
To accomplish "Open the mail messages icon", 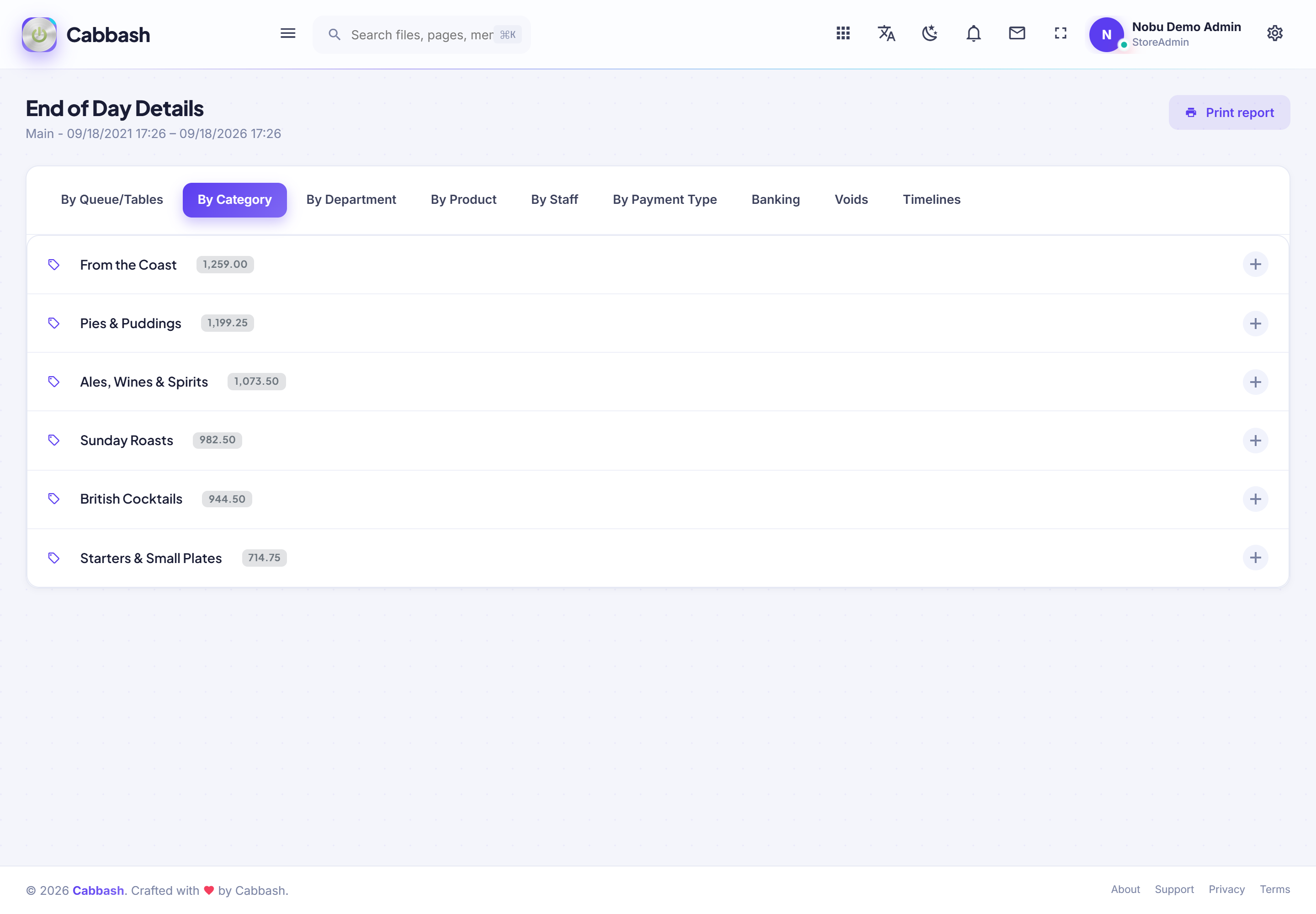I will [x=1017, y=33].
